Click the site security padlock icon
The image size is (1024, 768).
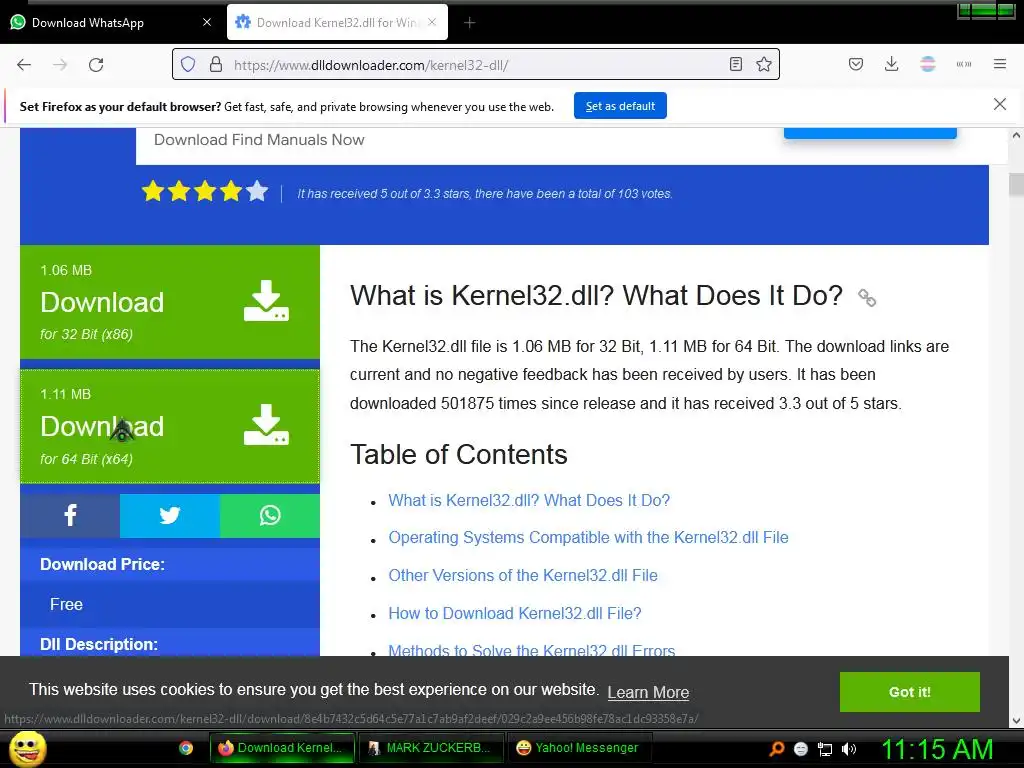pyautogui.click(x=216, y=65)
